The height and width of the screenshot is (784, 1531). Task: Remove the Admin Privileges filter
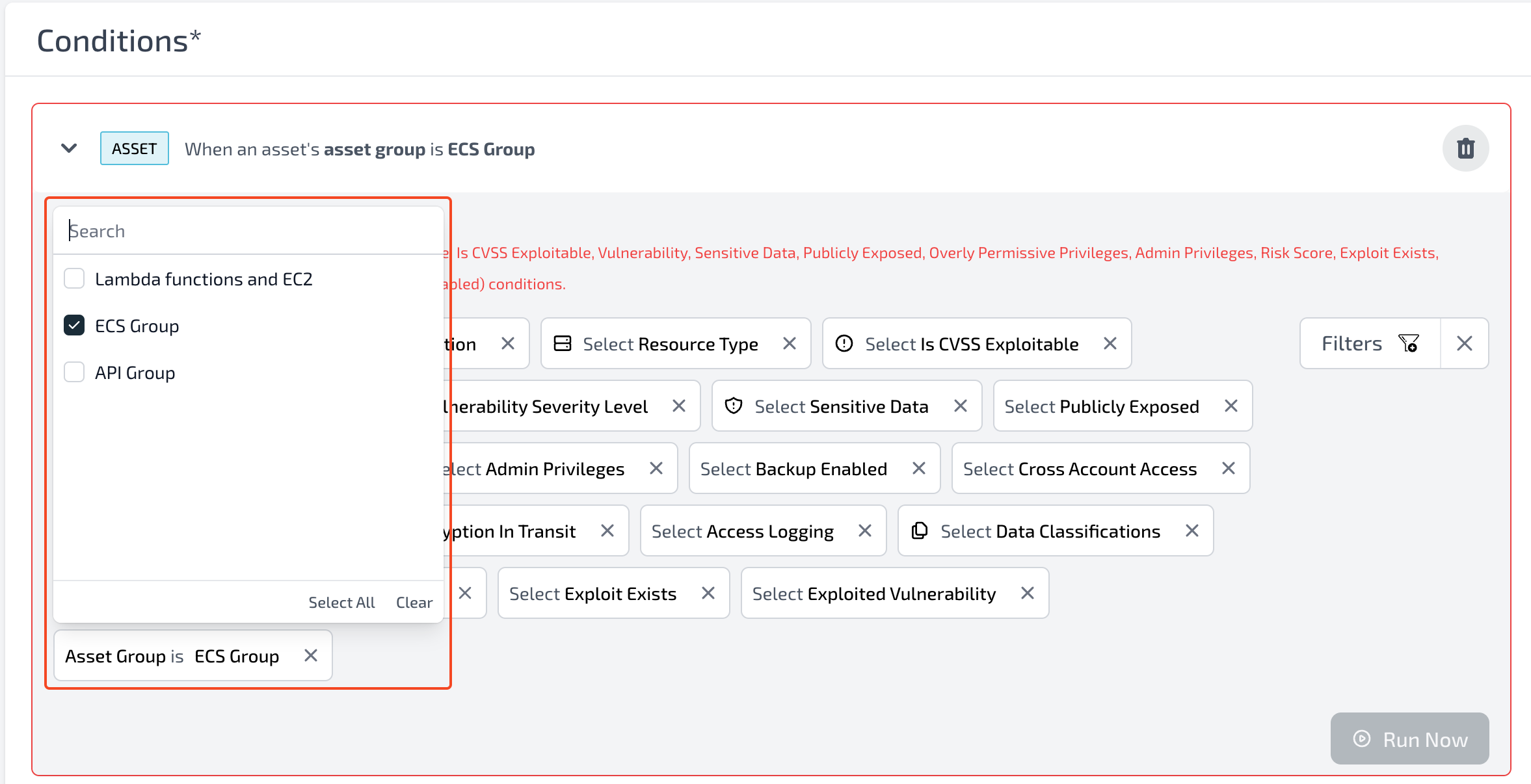click(x=656, y=468)
